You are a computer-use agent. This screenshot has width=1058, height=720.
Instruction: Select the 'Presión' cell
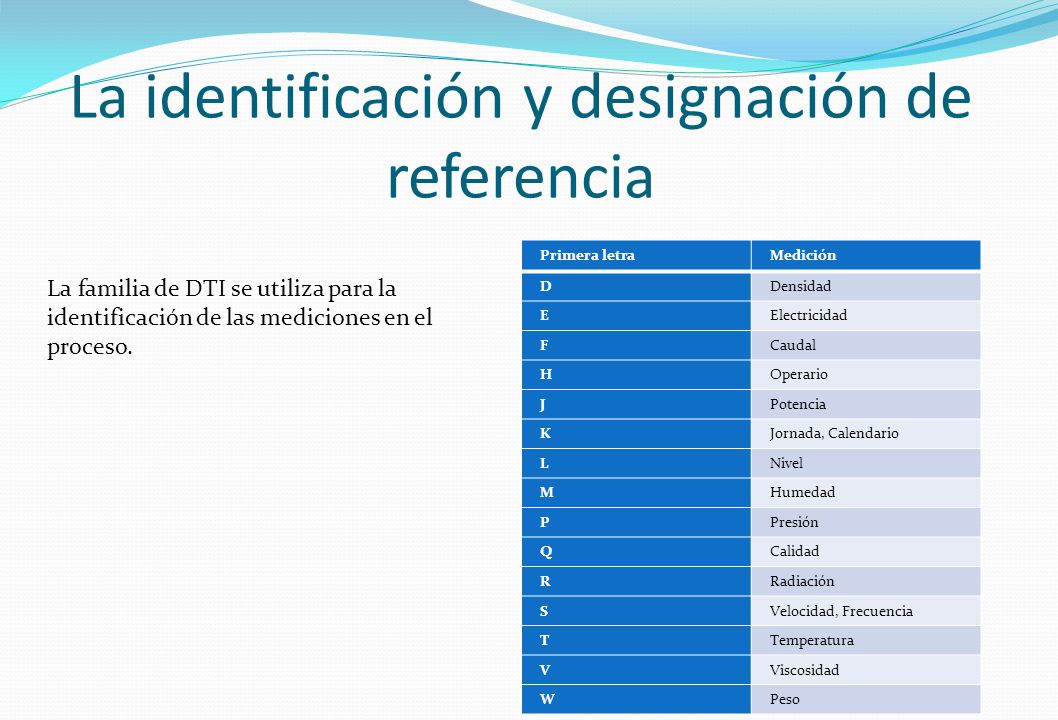pyautogui.click(x=866, y=522)
